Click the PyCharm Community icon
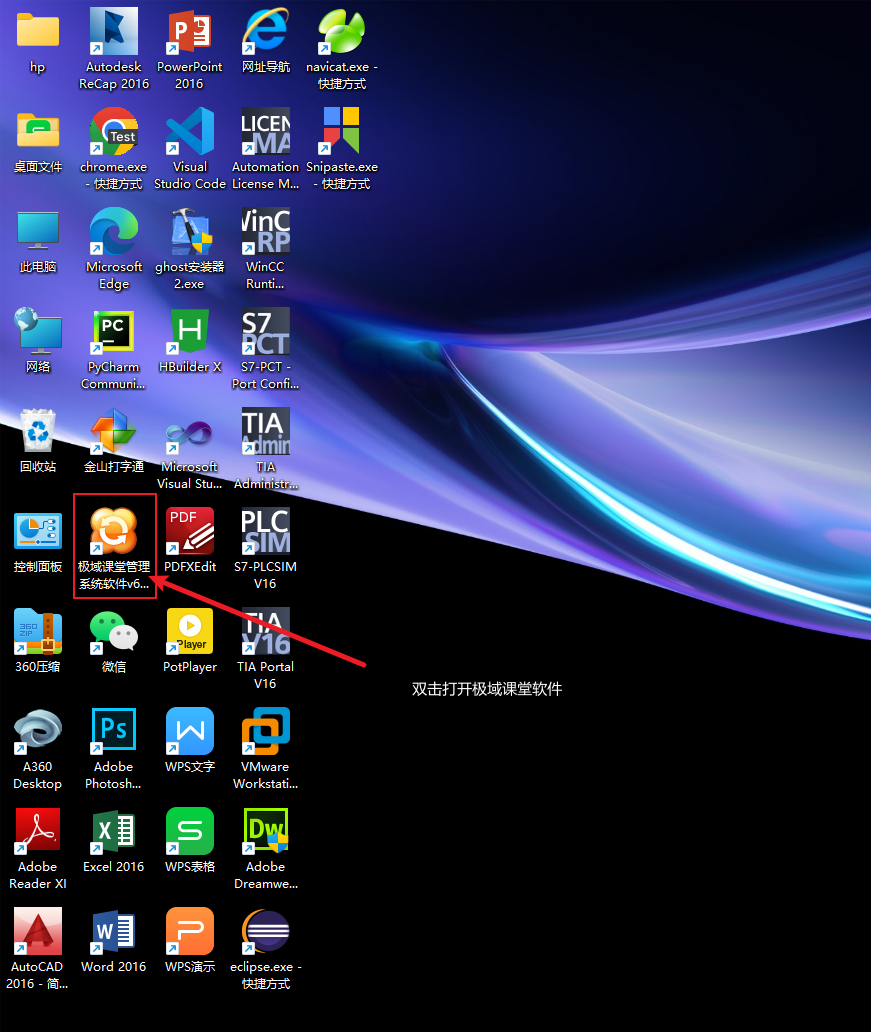 click(114, 332)
